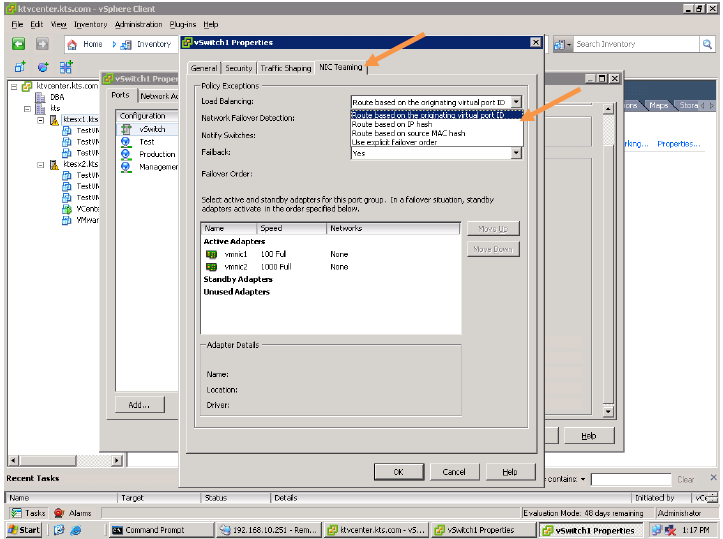Open the Failback dropdown arrow
This screenshot has width=723, height=539.
(516, 153)
